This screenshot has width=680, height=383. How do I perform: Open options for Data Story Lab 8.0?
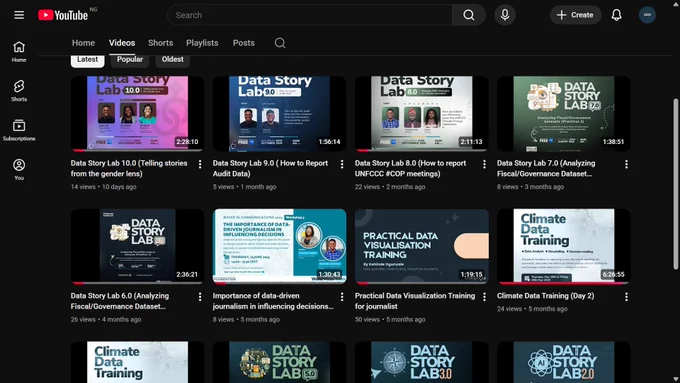[484, 164]
